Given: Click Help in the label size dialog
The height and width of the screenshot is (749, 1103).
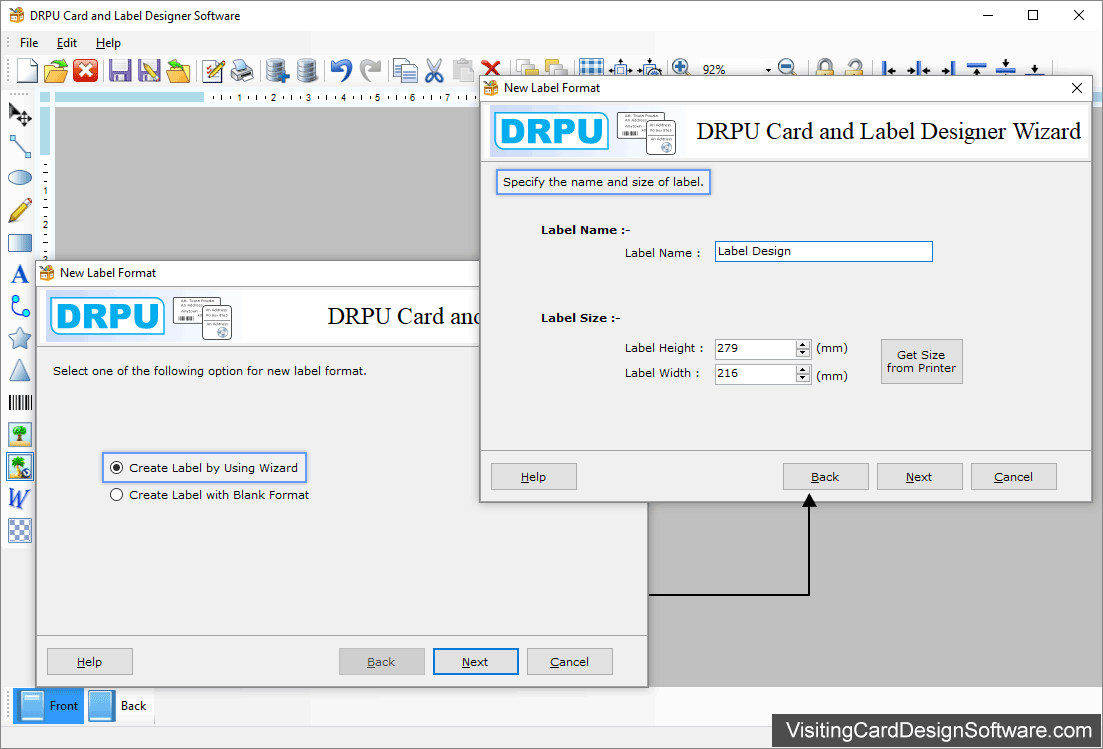Looking at the screenshot, I should point(533,477).
